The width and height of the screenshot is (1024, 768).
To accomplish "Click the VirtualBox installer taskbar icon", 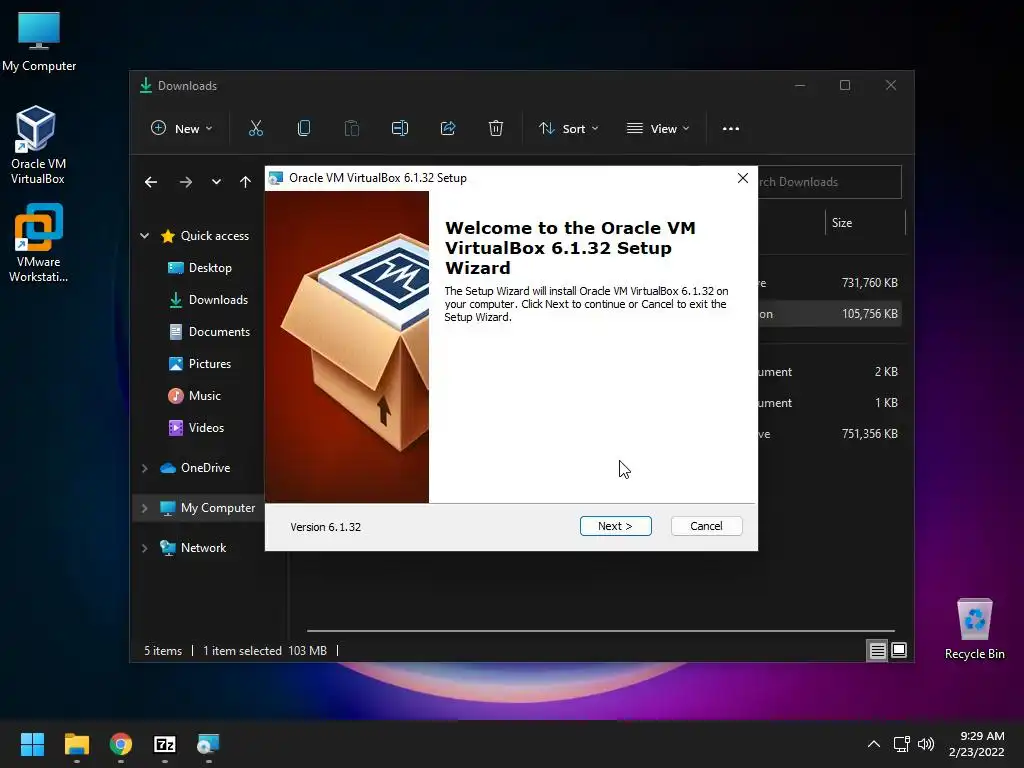I will pyautogui.click(x=208, y=744).
